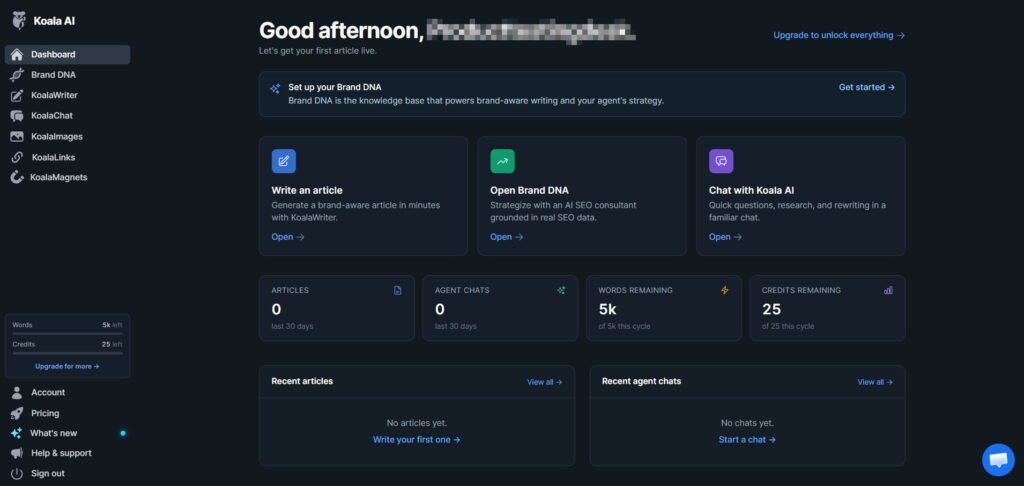The image size is (1024, 486).
Task: Click the 25 credits remaining value
Action: point(771,310)
